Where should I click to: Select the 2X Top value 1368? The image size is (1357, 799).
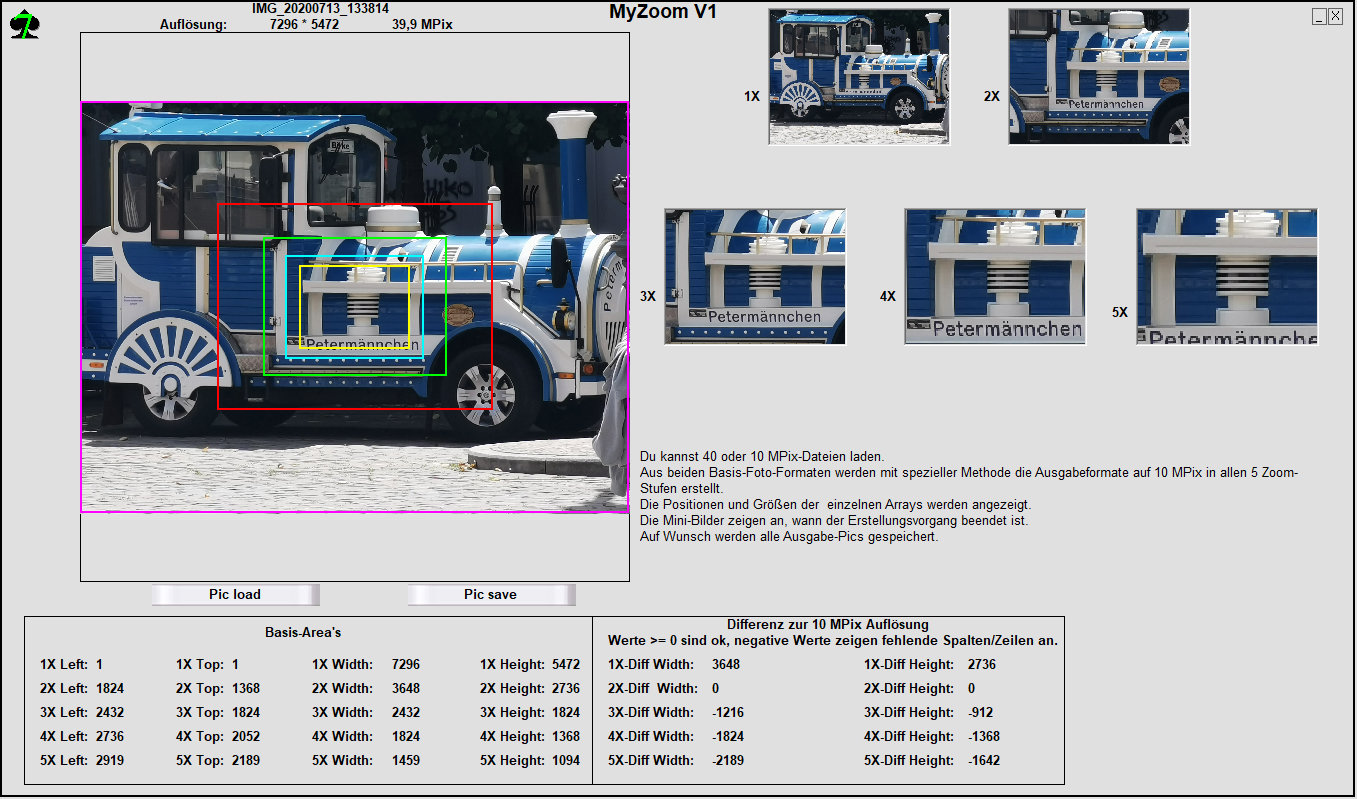(x=246, y=689)
